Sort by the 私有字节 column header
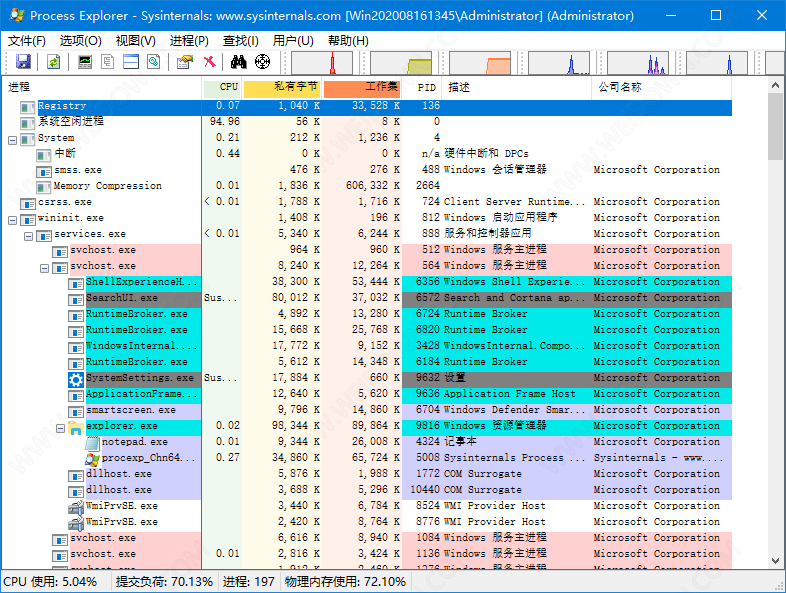786x593 pixels. pos(282,87)
